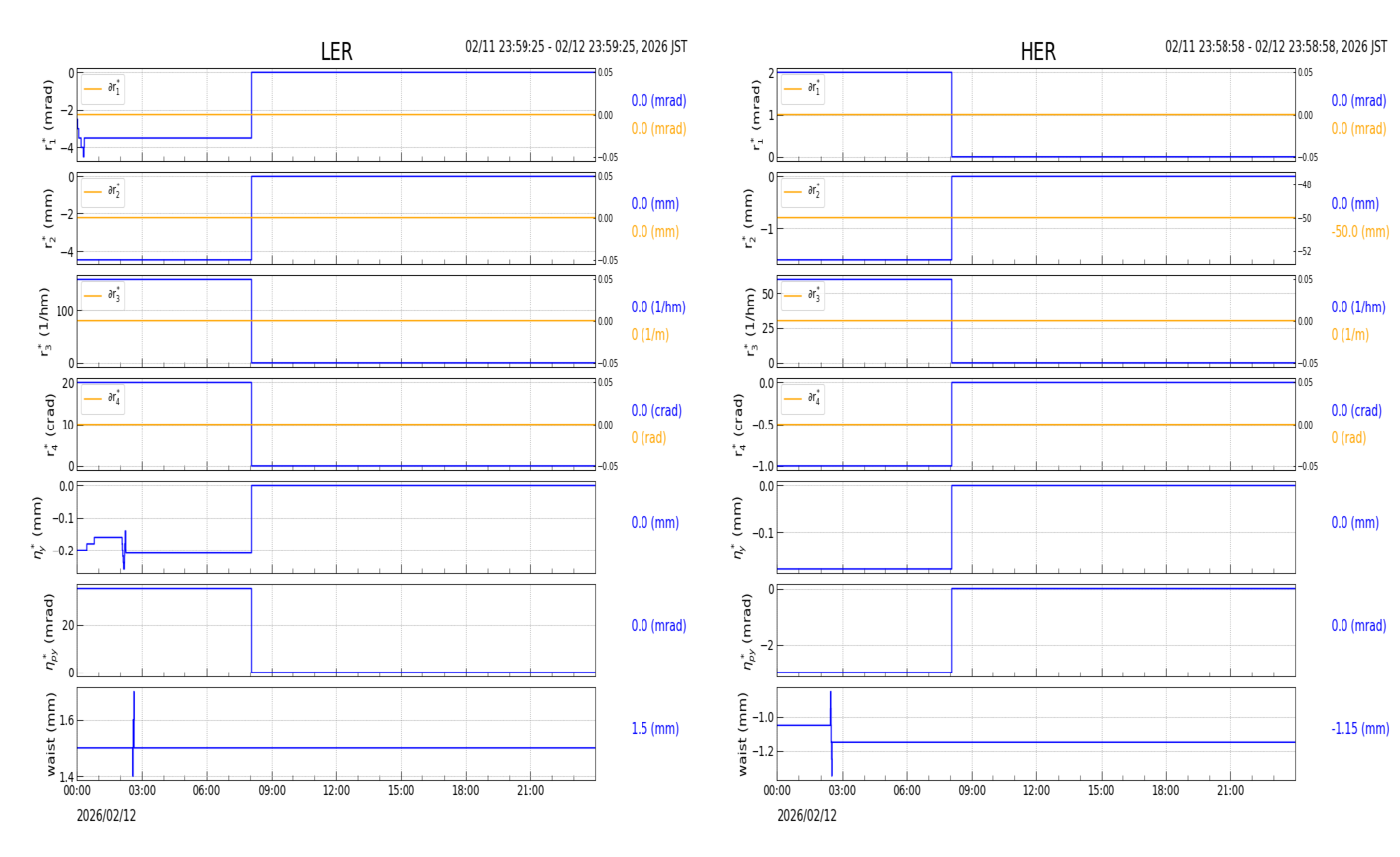Click the HER 'r3* (1/hm)' y-axis label
Viewport: 1400px width, 857px height.
pyautogui.click(x=752, y=321)
